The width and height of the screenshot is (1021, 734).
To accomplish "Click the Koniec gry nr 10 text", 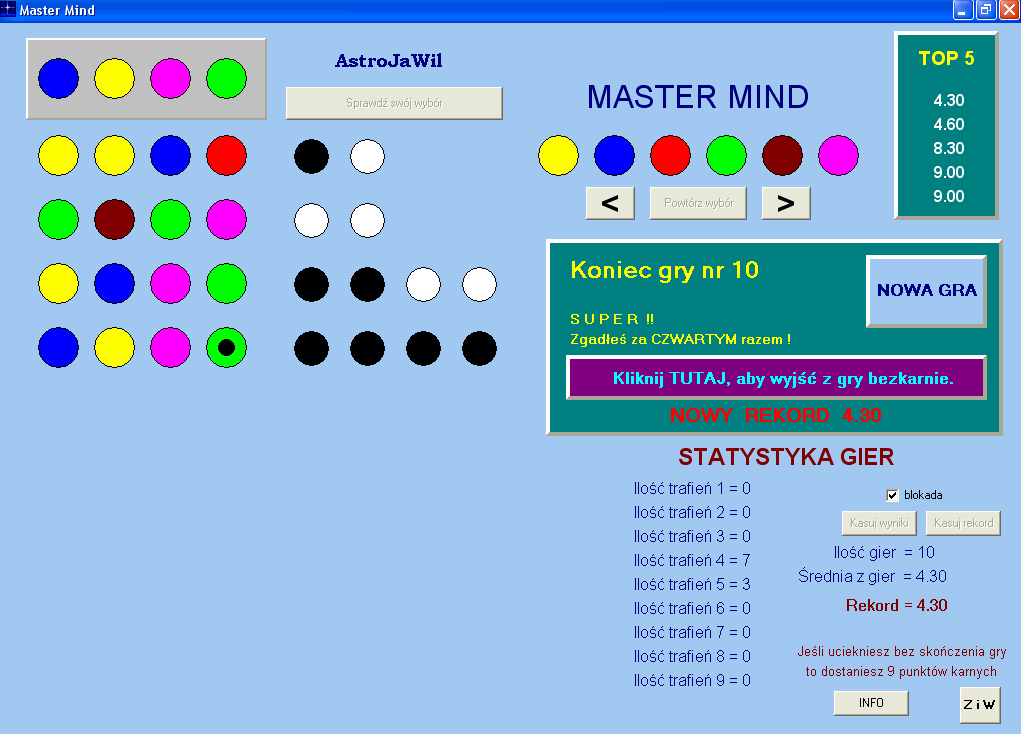I will coord(665,270).
